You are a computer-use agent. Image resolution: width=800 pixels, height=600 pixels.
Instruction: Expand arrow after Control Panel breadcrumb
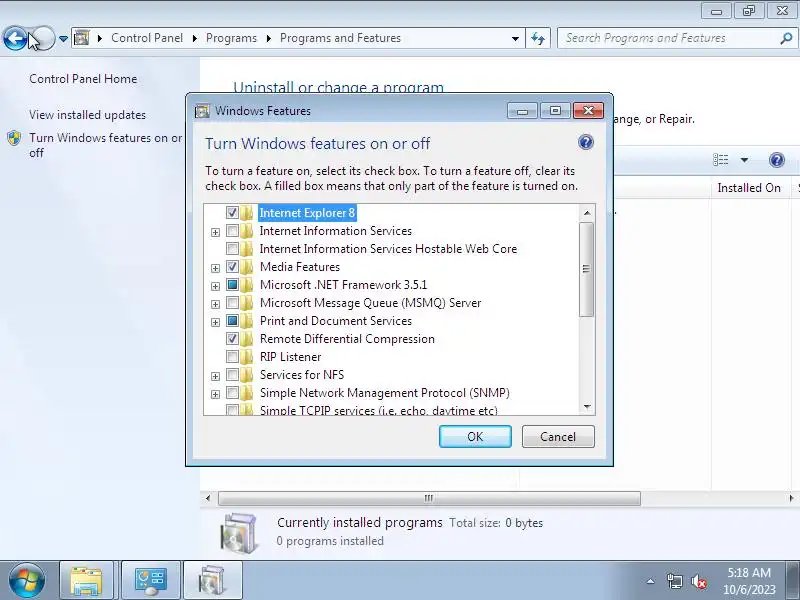pos(195,39)
